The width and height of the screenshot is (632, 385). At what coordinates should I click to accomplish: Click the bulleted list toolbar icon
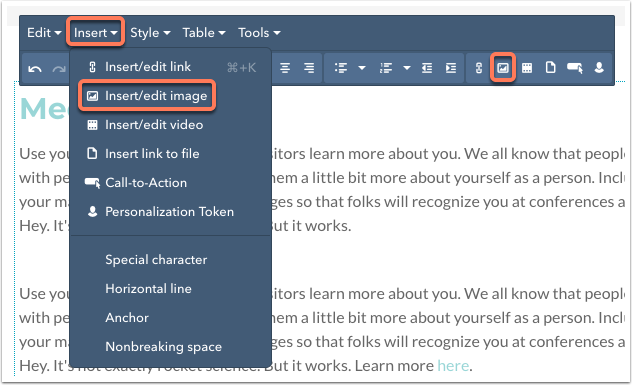341,68
